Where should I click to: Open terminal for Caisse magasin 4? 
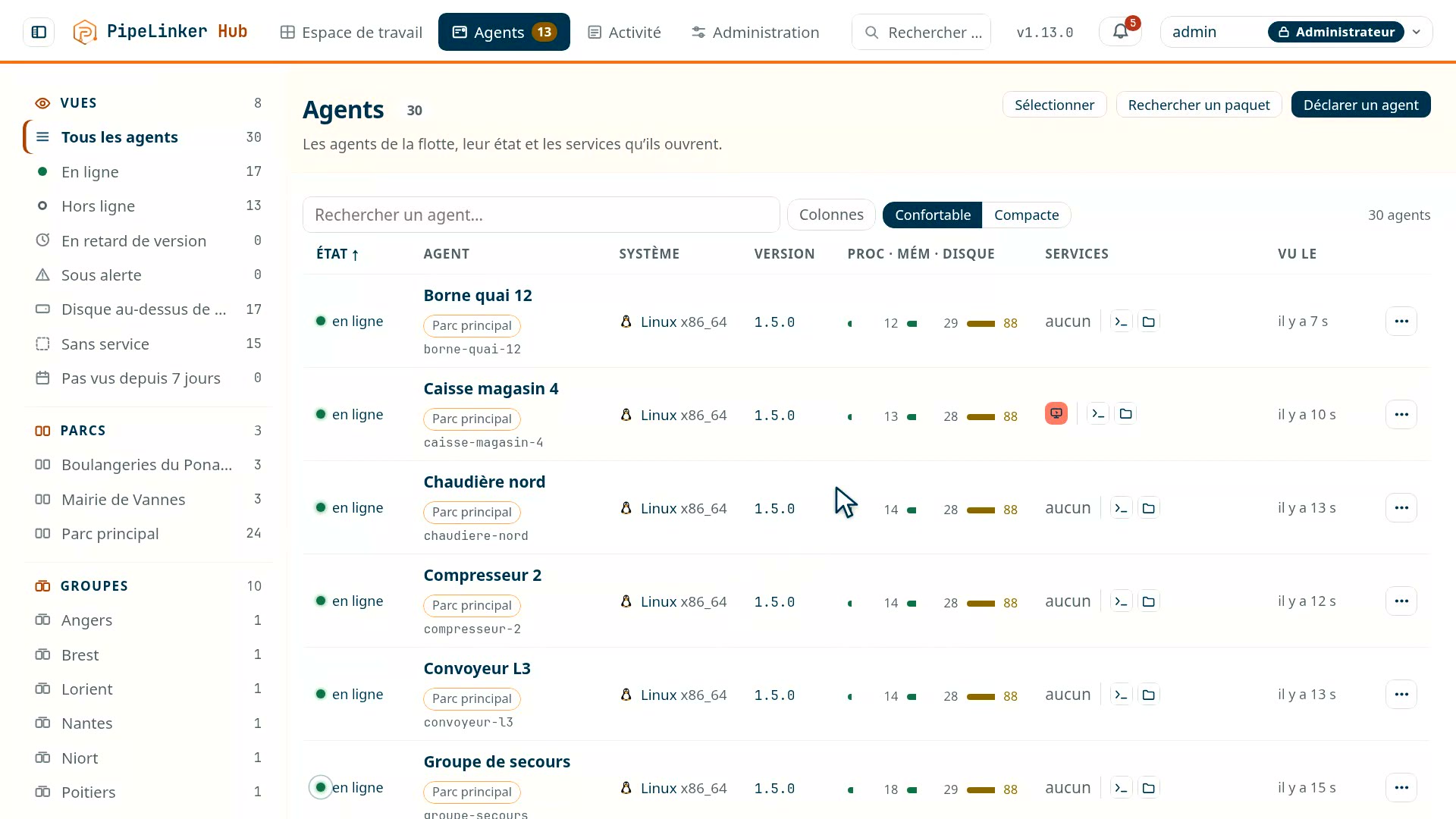1098,413
